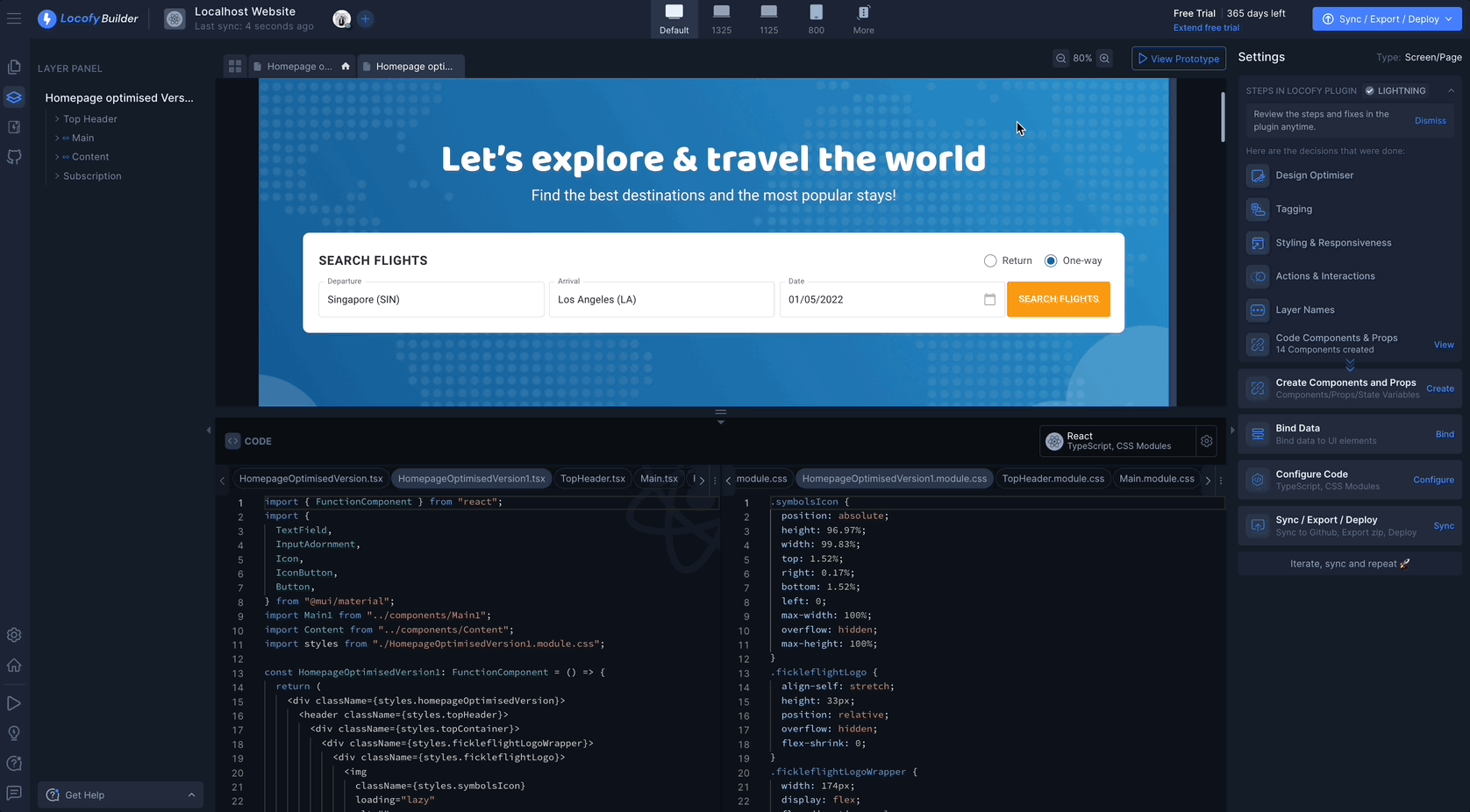Image resolution: width=1470 pixels, height=812 pixels.
Task: Select the 1325 breakpoint
Action: coord(722,18)
